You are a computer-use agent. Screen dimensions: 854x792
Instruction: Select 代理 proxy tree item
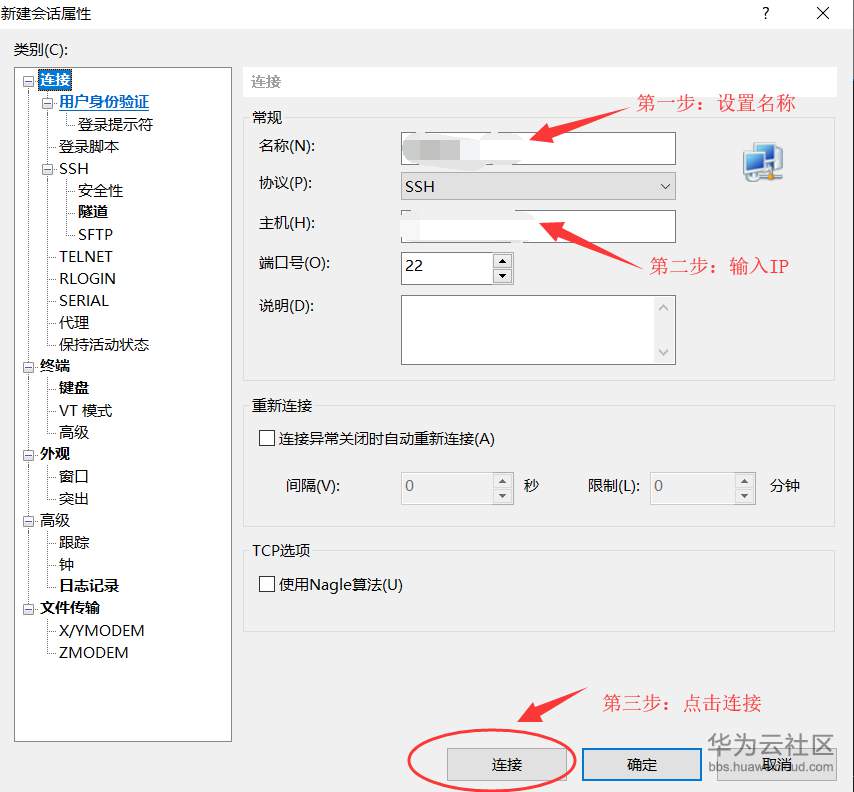tap(74, 322)
